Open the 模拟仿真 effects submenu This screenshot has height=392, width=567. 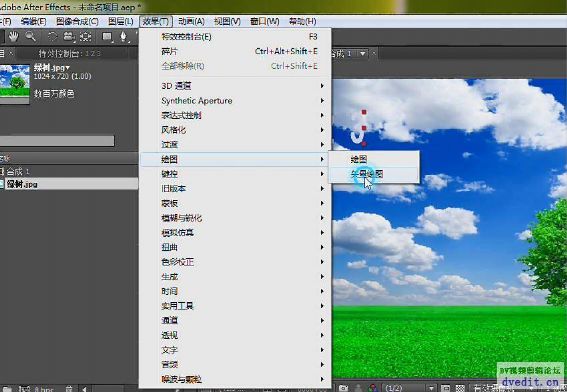click(x=235, y=233)
